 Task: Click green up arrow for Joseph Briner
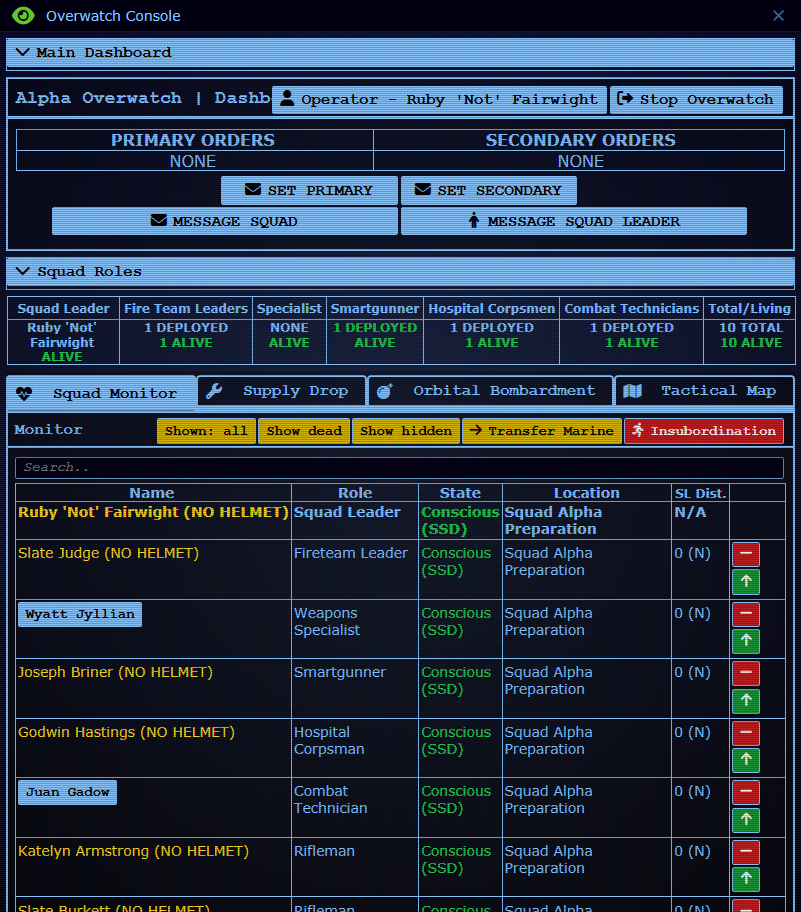tap(746, 702)
